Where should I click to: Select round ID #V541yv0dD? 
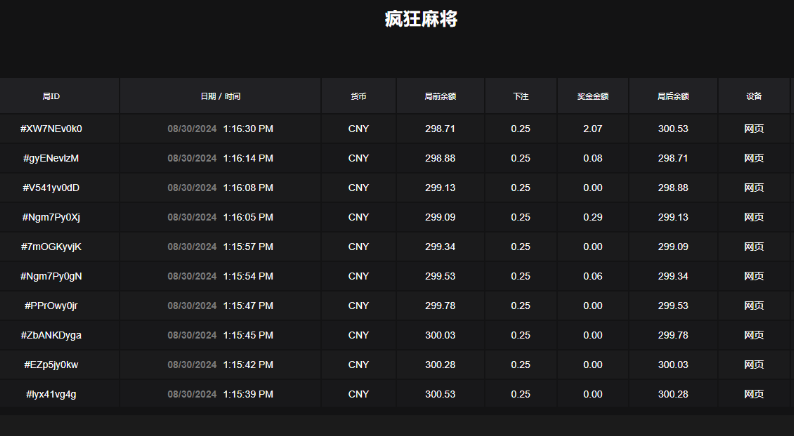tap(51, 188)
